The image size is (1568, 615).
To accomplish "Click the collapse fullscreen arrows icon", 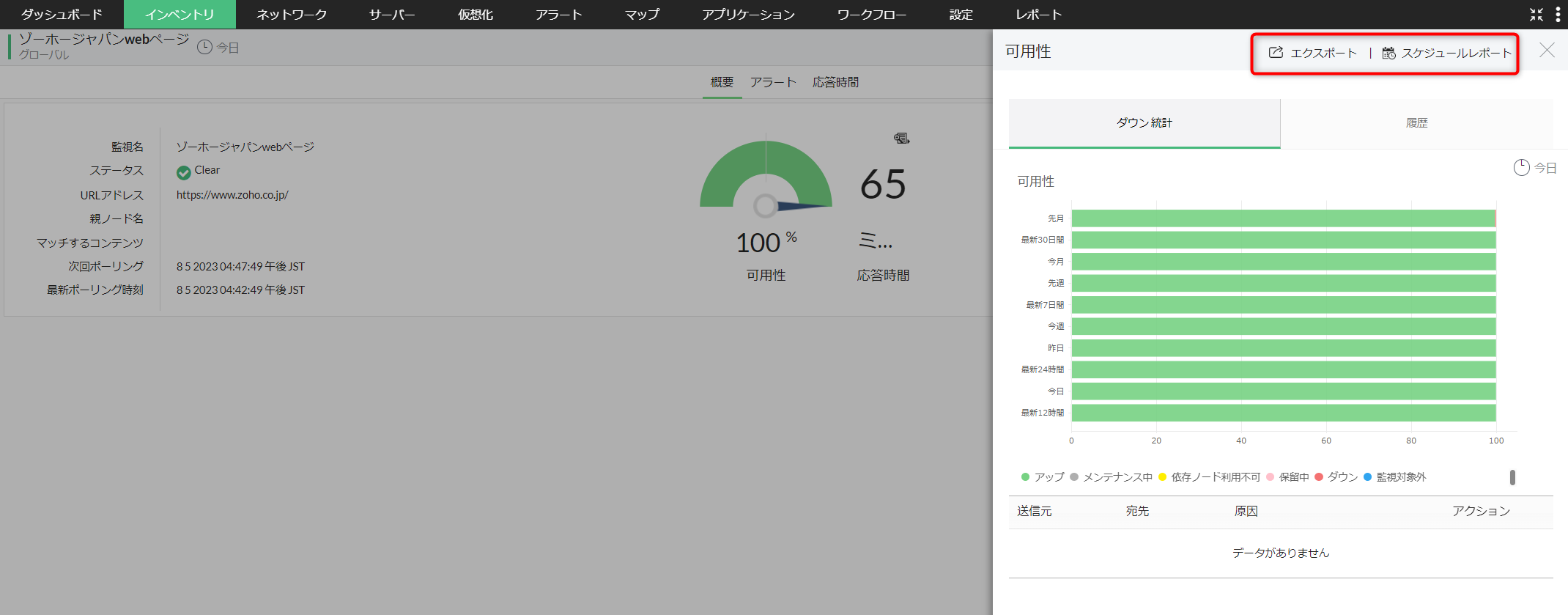I will point(1536,15).
